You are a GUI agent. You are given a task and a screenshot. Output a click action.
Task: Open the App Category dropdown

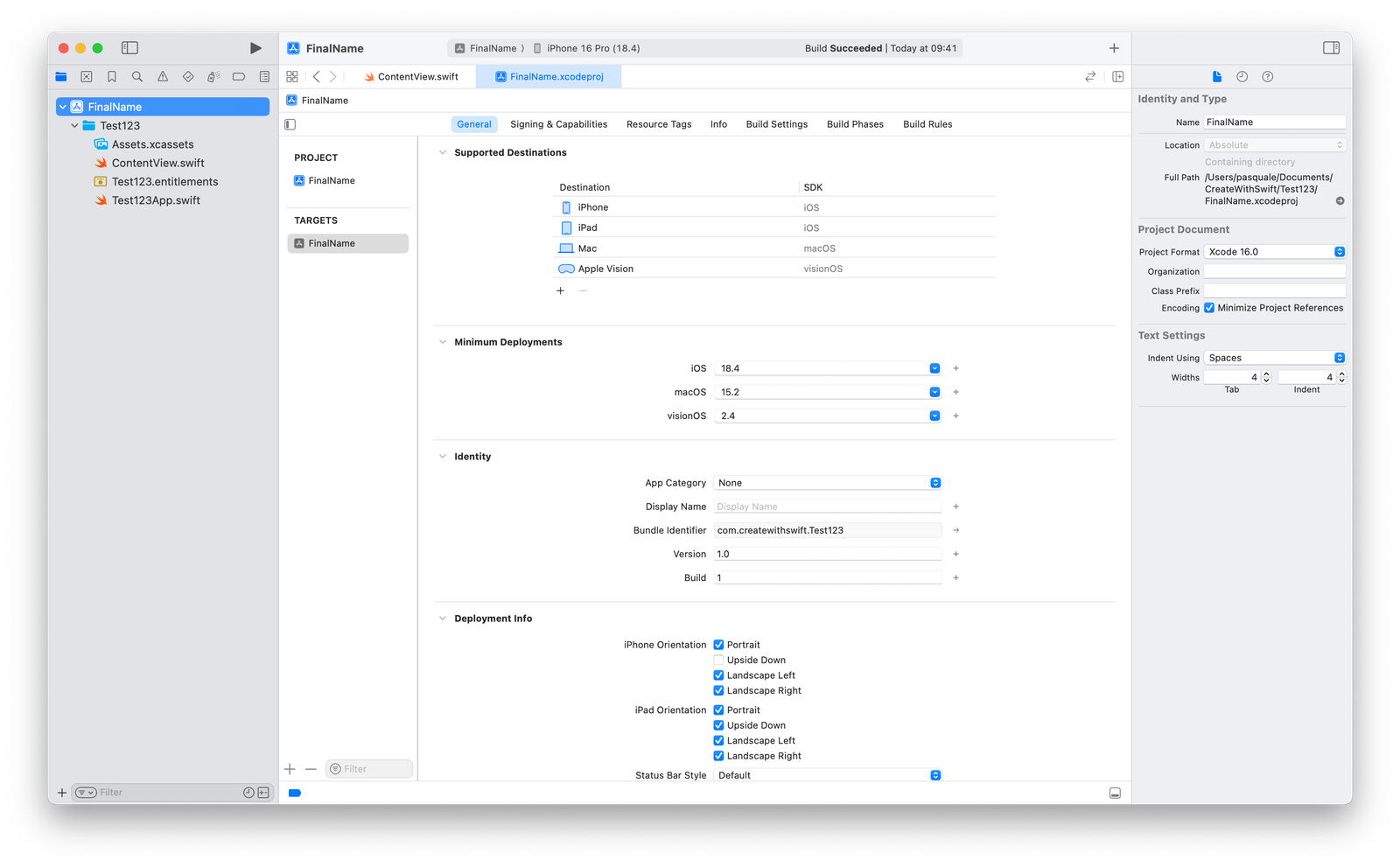pos(935,482)
